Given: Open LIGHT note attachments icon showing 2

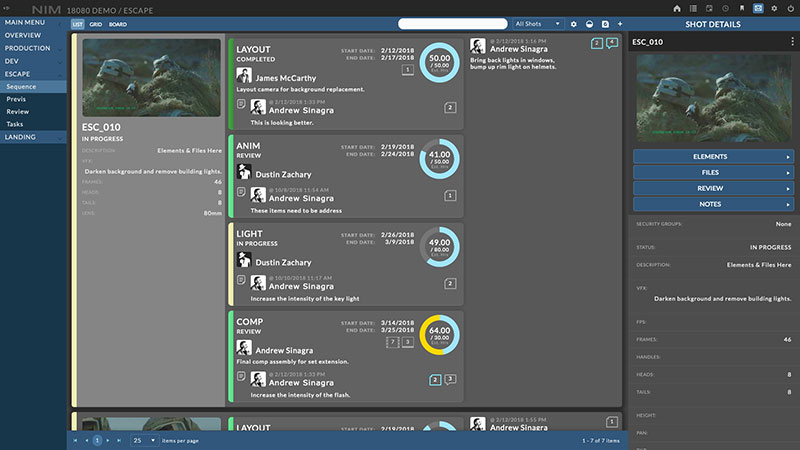Looking at the screenshot, I should pyautogui.click(x=450, y=284).
